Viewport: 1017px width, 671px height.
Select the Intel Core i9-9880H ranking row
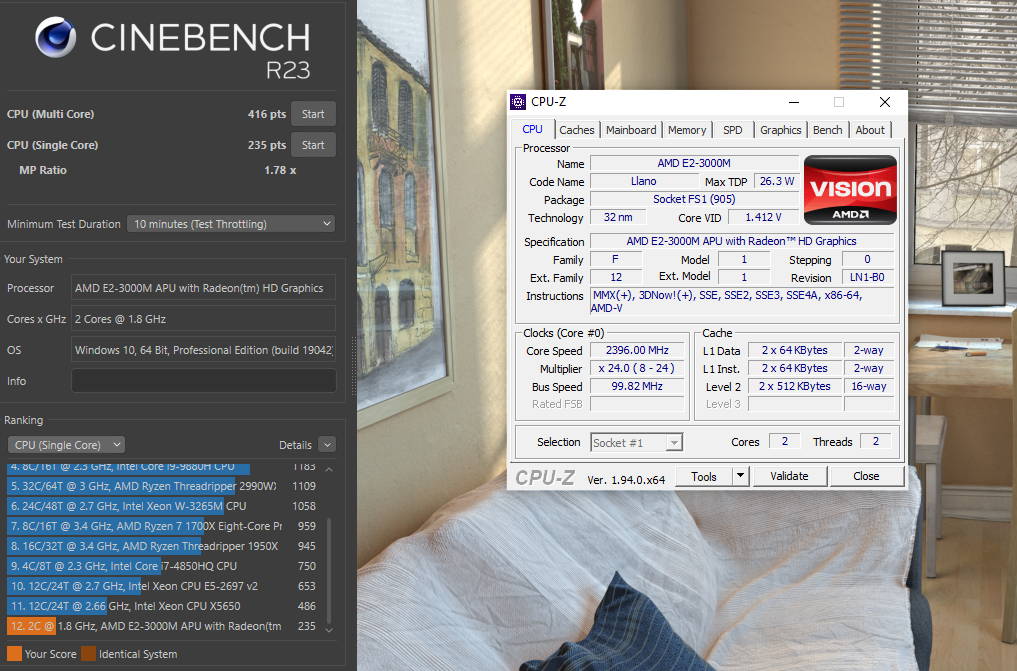pos(162,466)
